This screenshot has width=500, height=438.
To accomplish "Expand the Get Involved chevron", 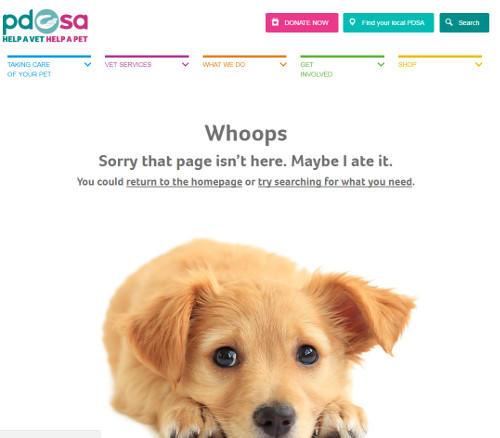I will tap(381, 64).
